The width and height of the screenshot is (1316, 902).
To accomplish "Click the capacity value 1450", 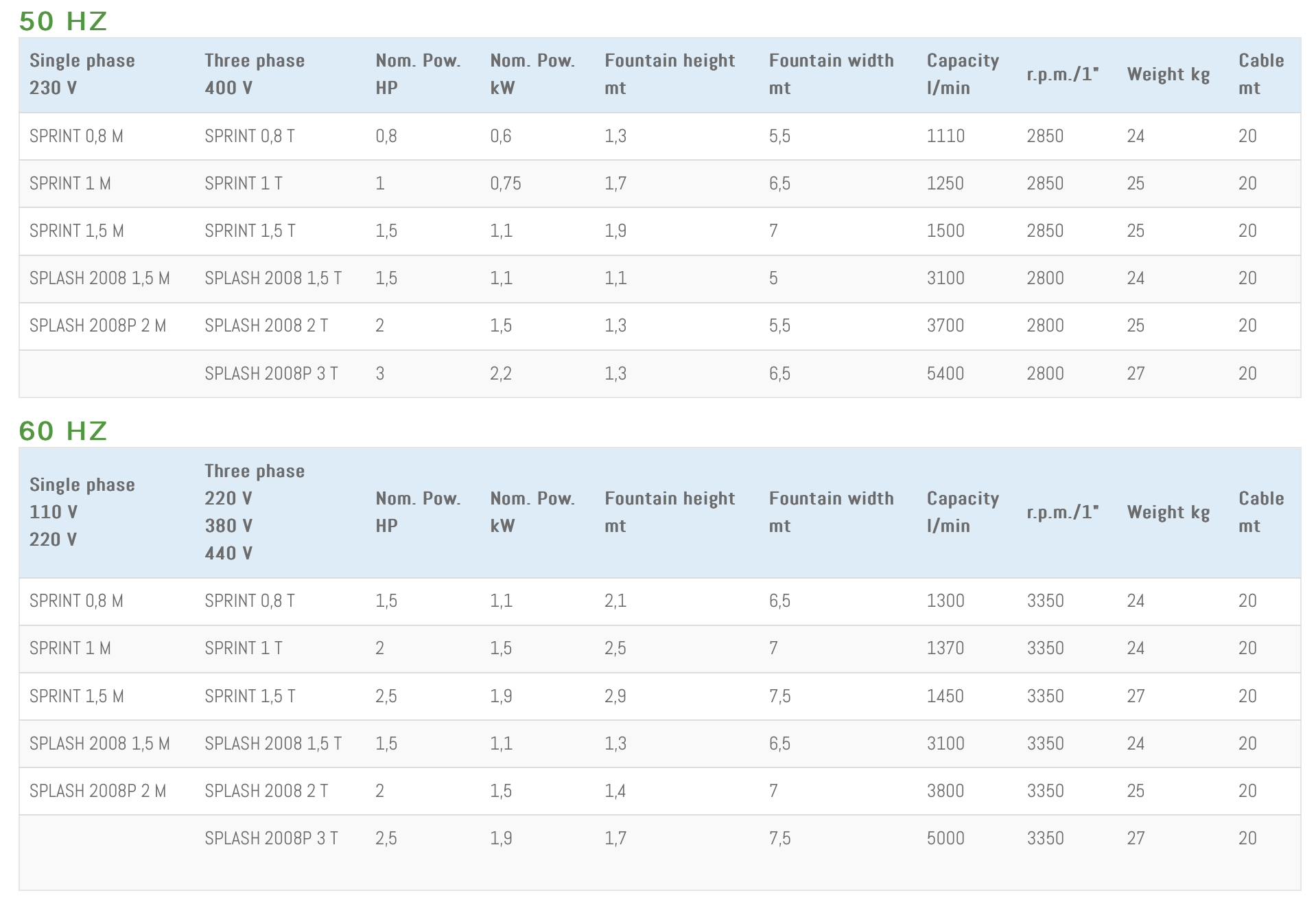I will (945, 697).
